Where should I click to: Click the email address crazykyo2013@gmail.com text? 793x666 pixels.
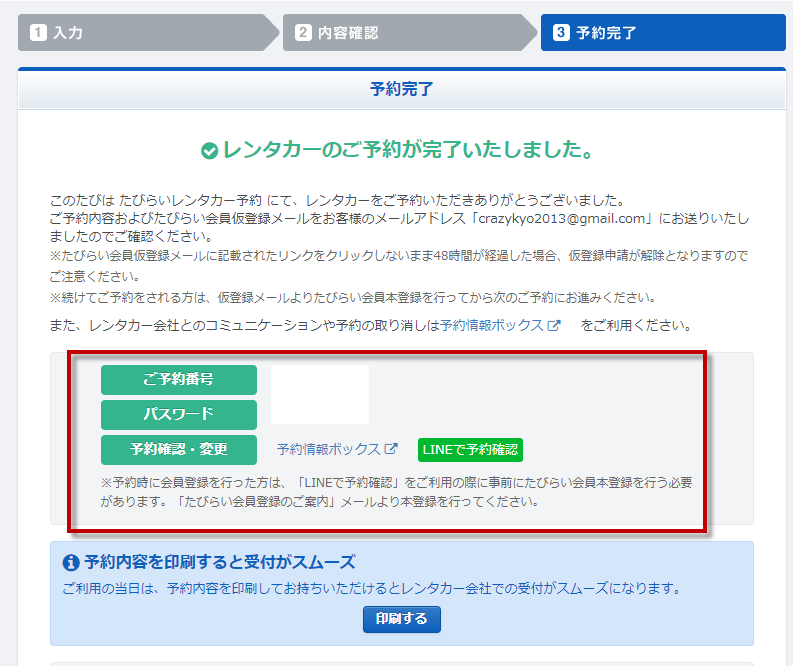coord(562,218)
